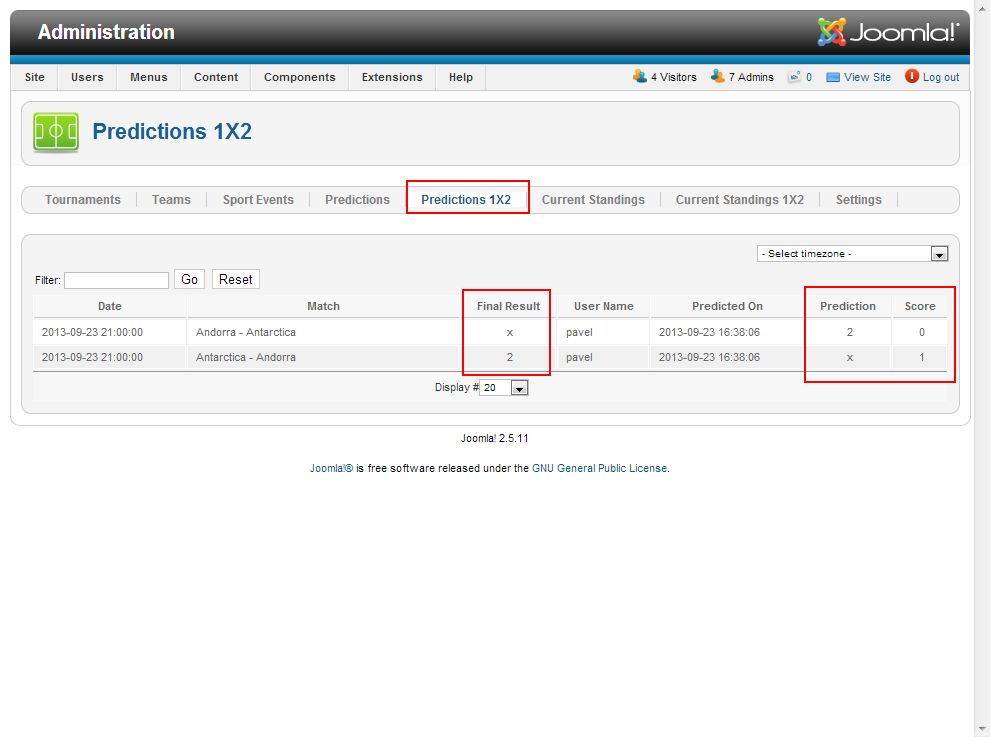Image resolution: width=990 pixels, height=737 pixels.
Task: Switch to the Tournaments tab
Action: (x=83, y=200)
